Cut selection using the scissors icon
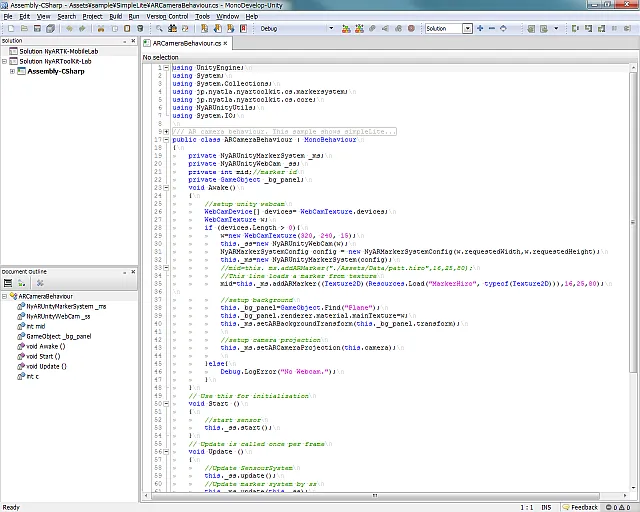 pyautogui.click(x=101, y=29)
